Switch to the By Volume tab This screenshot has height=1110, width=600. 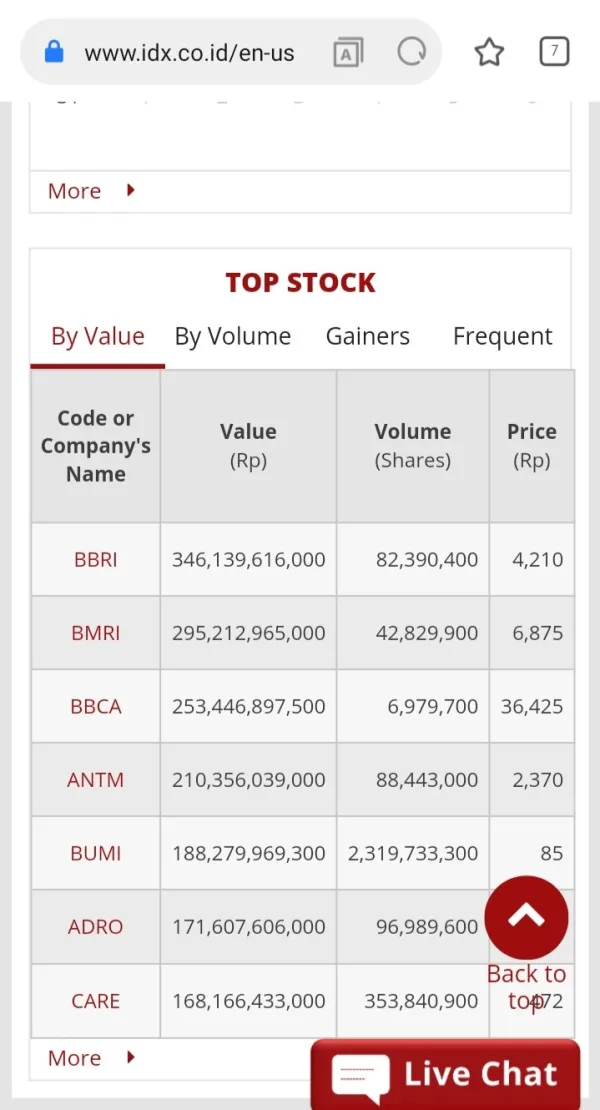pos(233,337)
